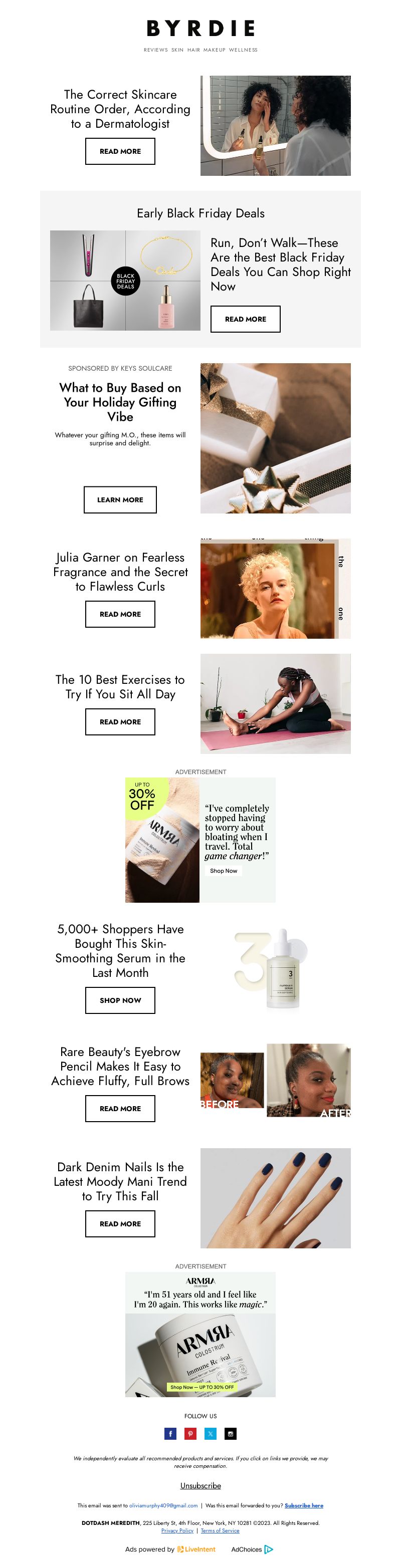The image size is (401, 1568).
Task: Go to the WELLNESS navigation item
Action: [x=243, y=50]
